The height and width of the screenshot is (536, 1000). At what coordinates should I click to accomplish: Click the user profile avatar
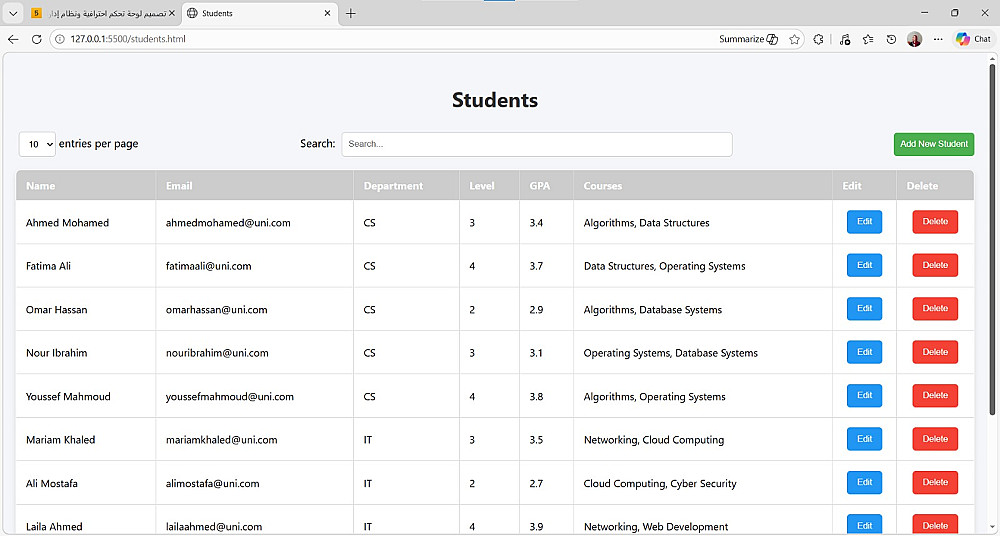pyautogui.click(x=915, y=39)
